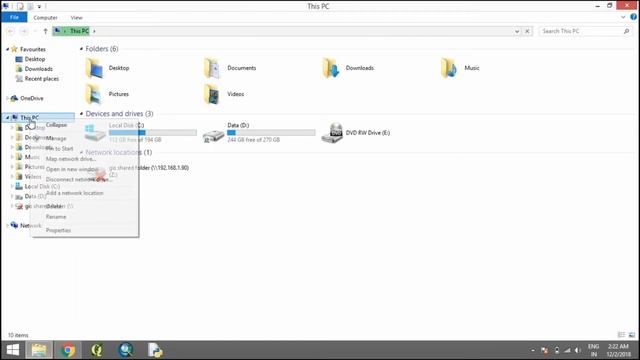This screenshot has height=360, width=640.
Task: Open the Action Center flag icon
Action: [544, 350]
